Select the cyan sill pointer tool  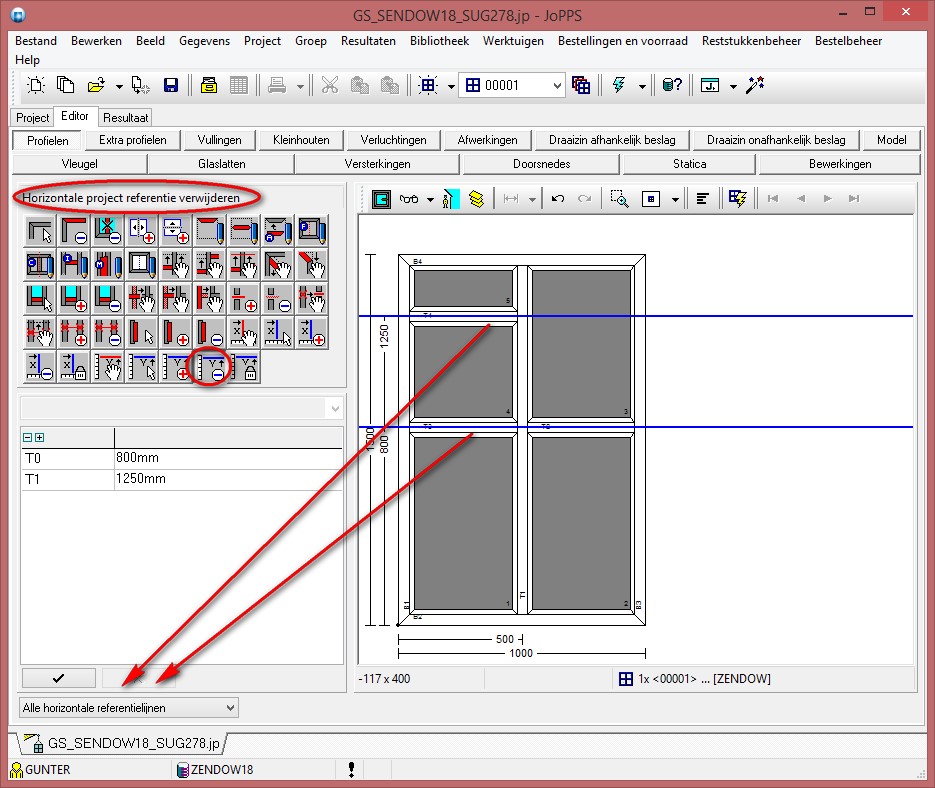click(40, 298)
